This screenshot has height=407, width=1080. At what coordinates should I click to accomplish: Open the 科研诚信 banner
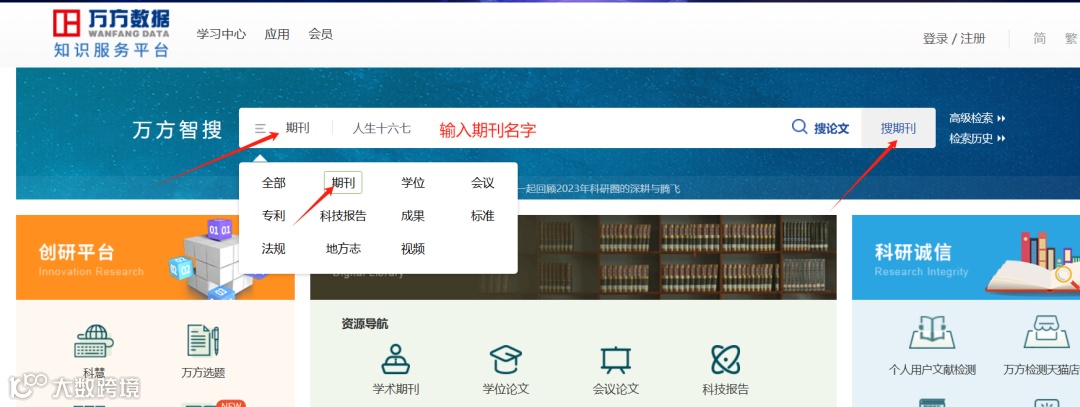tap(966, 258)
